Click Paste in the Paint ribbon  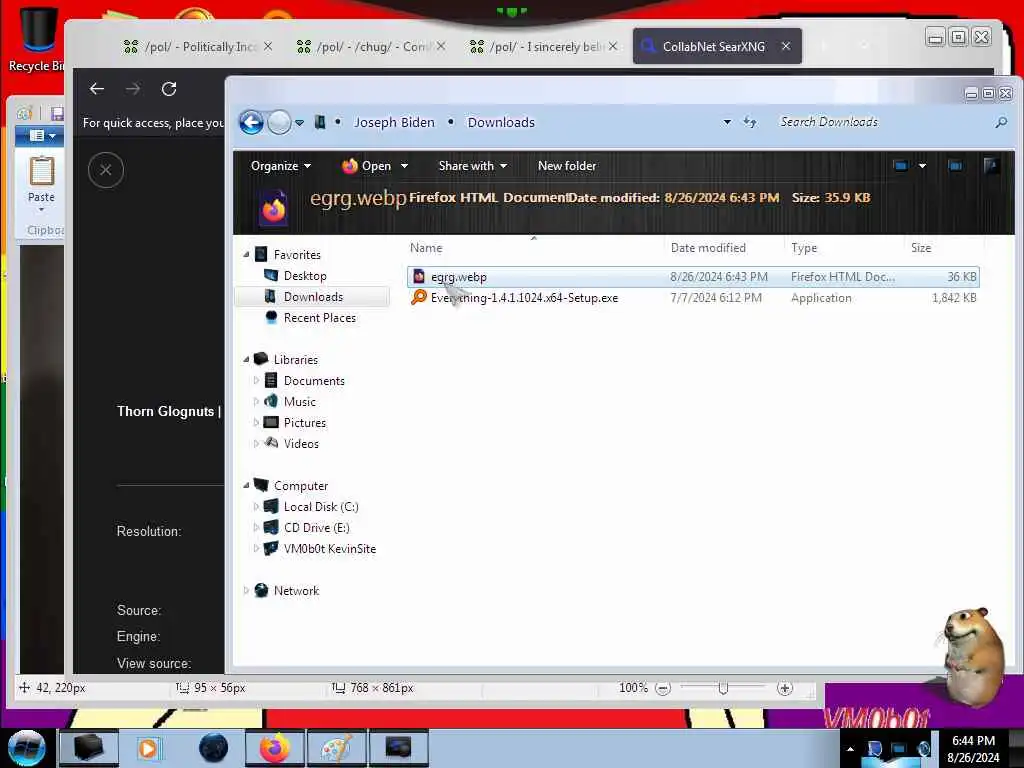[41, 184]
